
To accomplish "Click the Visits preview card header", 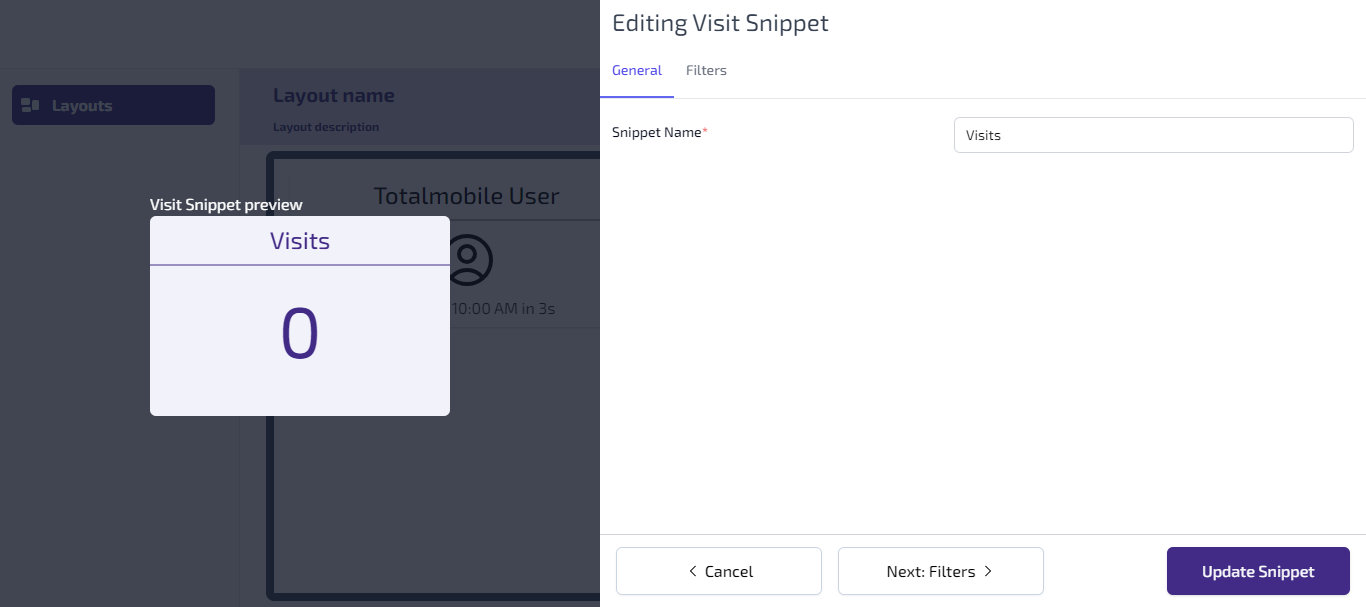I will point(300,241).
